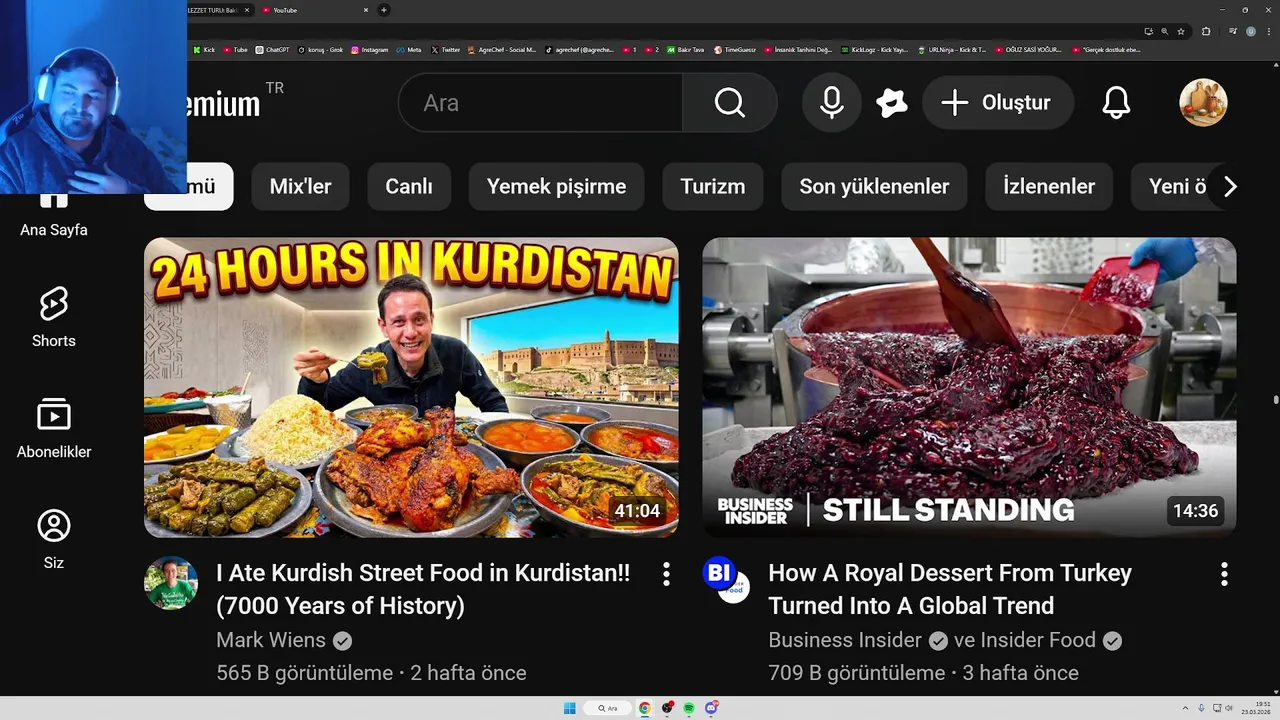Viewport: 1280px width, 720px height.
Task: Open the browser extensions puzzle icon
Action: click(x=1206, y=31)
